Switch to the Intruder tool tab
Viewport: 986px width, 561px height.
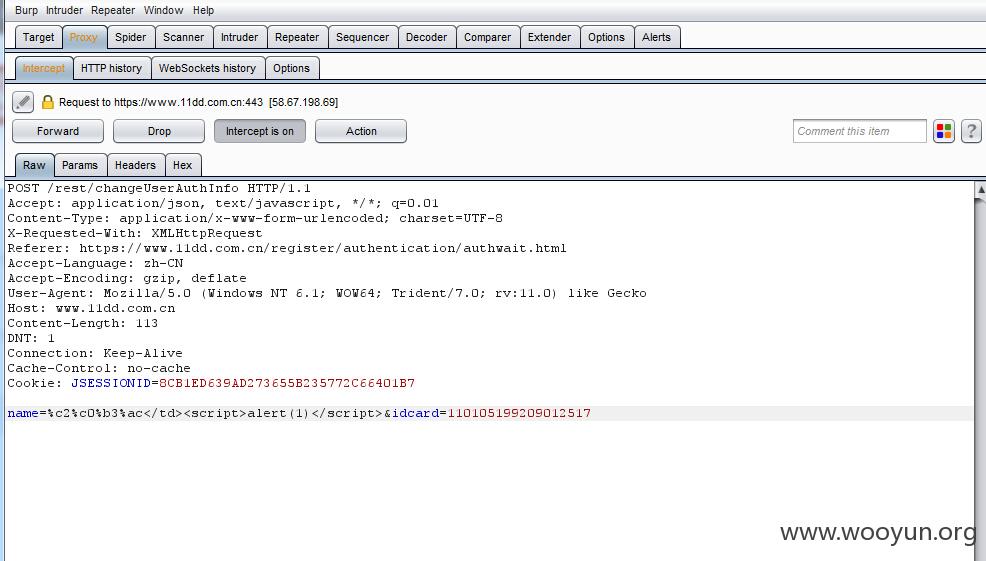click(240, 37)
